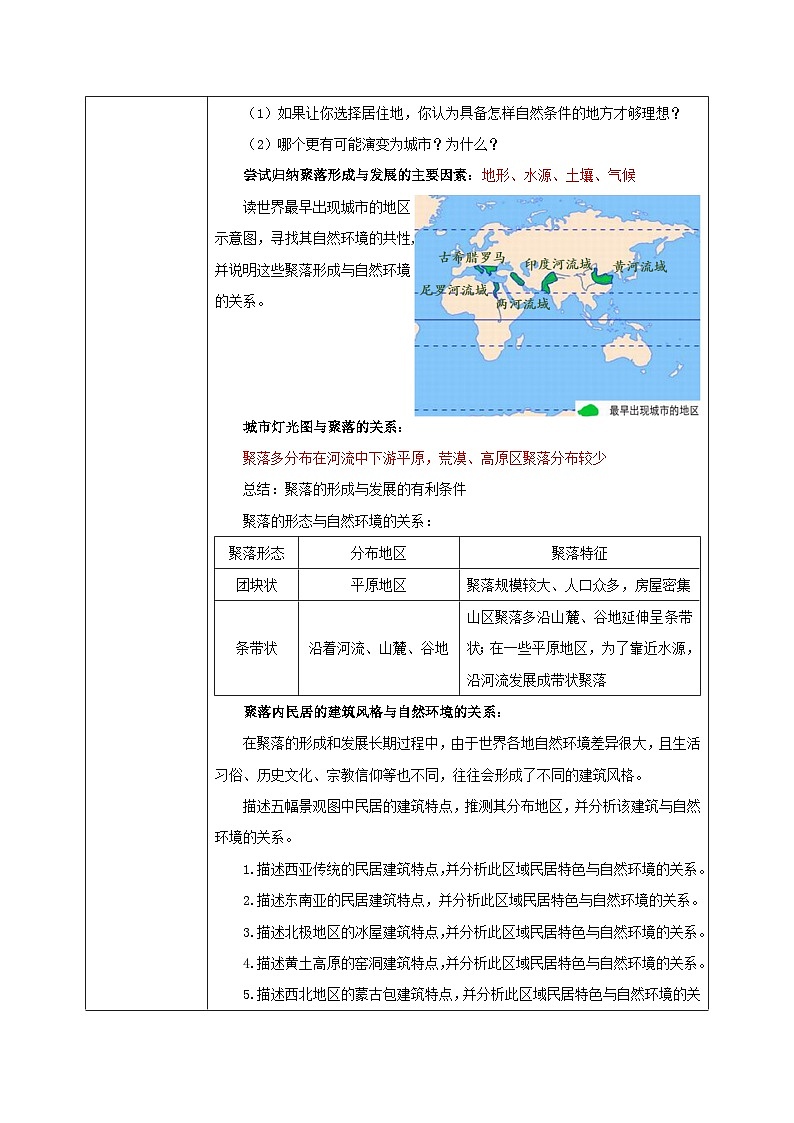Click list item 3 about 北极地区 冰屋
Viewport: 794px width, 1123px height.
point(475,932)
